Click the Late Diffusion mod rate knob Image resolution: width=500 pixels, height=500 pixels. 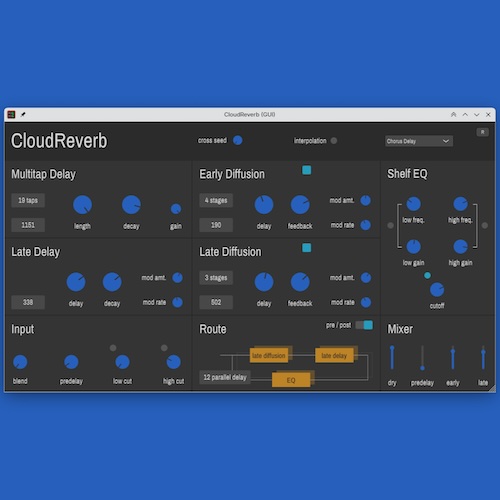pos(366,302)
